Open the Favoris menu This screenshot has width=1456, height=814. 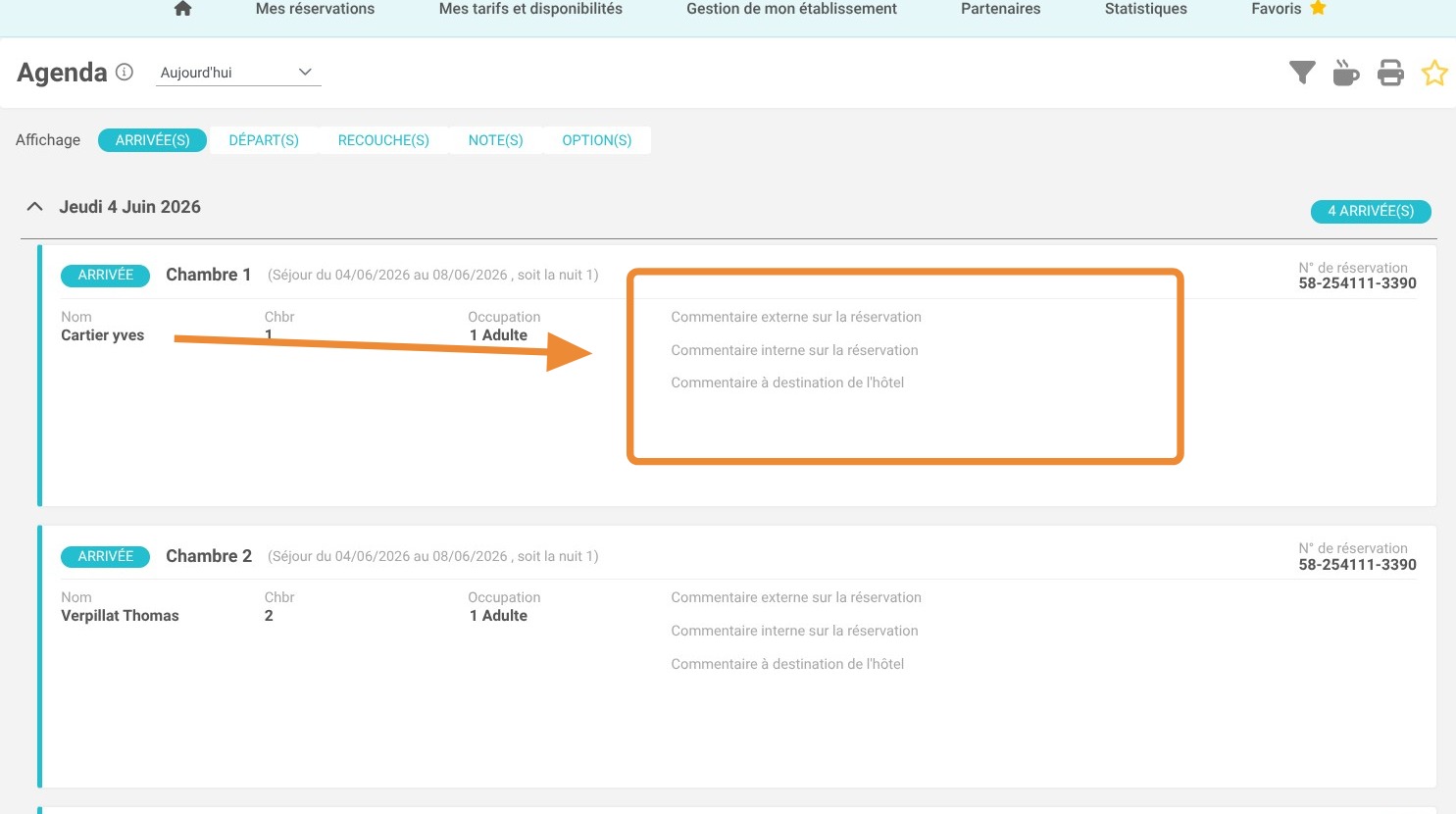[1276, 9]
